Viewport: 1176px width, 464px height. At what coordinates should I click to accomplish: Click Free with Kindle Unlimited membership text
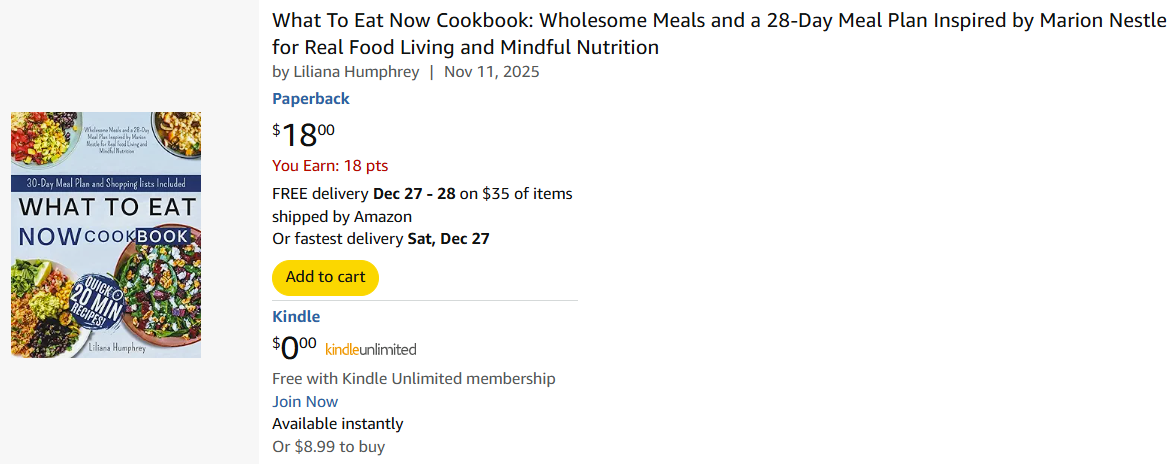(413, 379)
